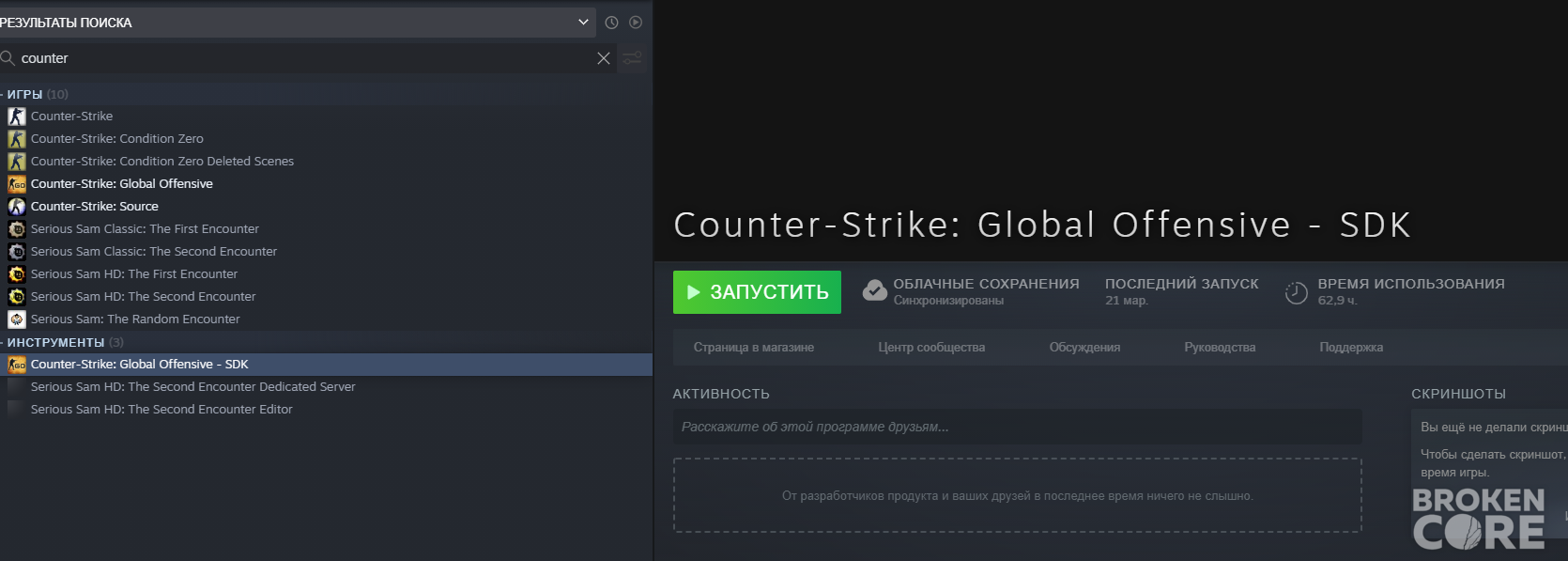
Task: Click the Serious Sam Classic Second Encounter icon
Action: [17, 252]
